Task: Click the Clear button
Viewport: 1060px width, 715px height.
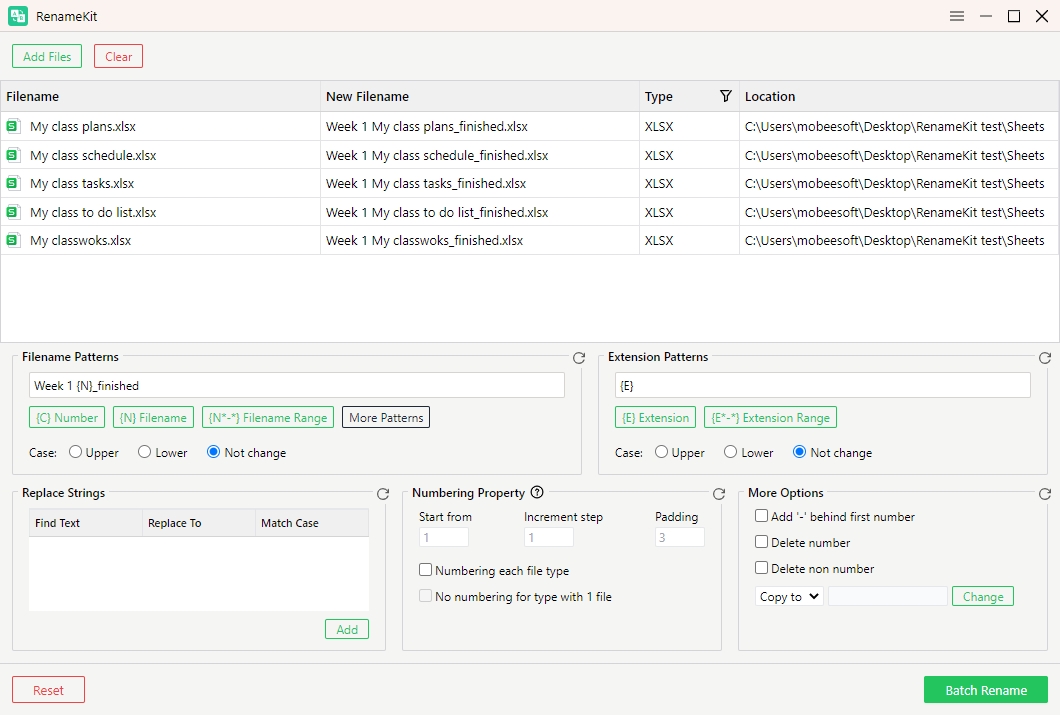Action: pos(118,56)
